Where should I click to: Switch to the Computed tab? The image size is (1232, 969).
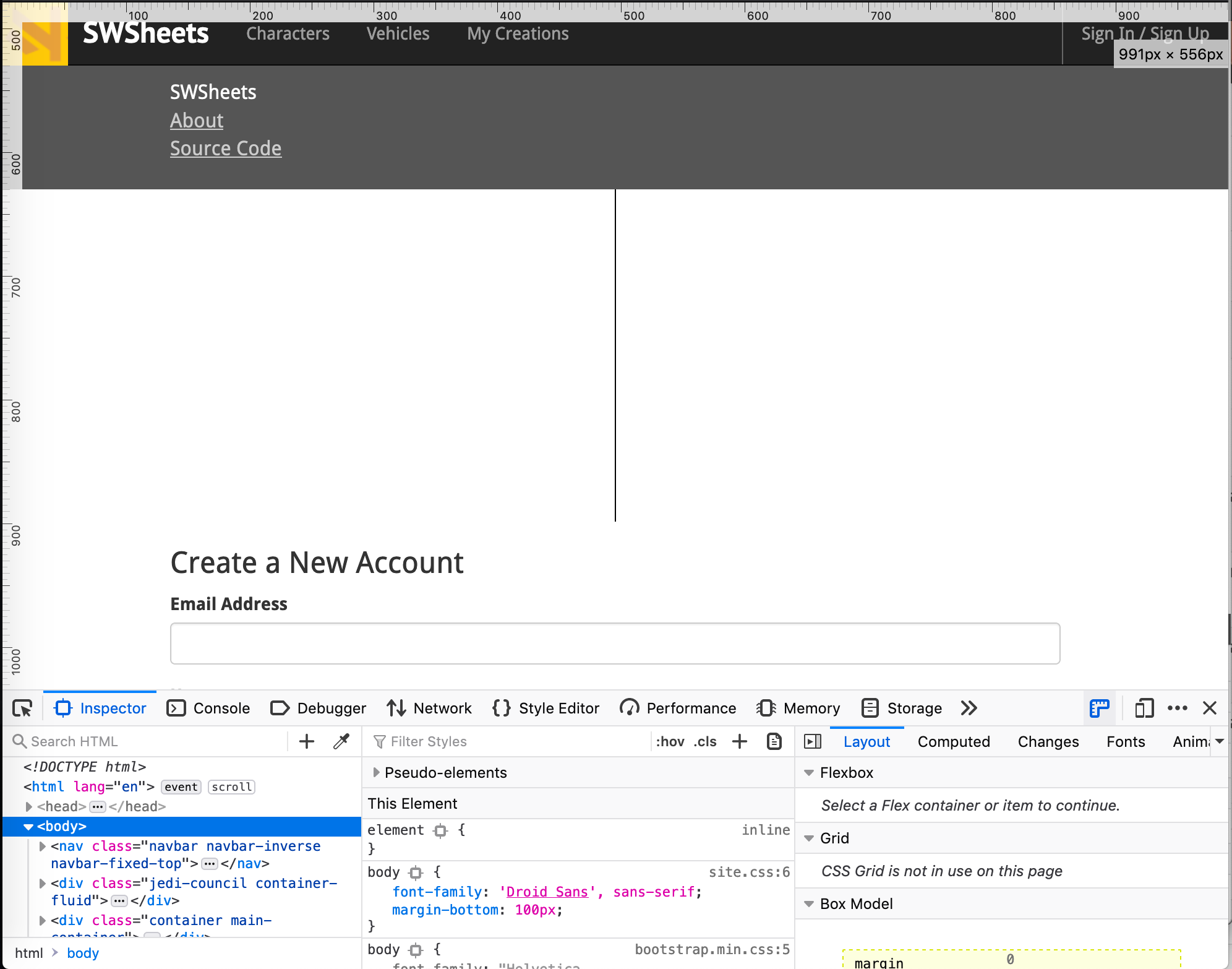[954, 741]
